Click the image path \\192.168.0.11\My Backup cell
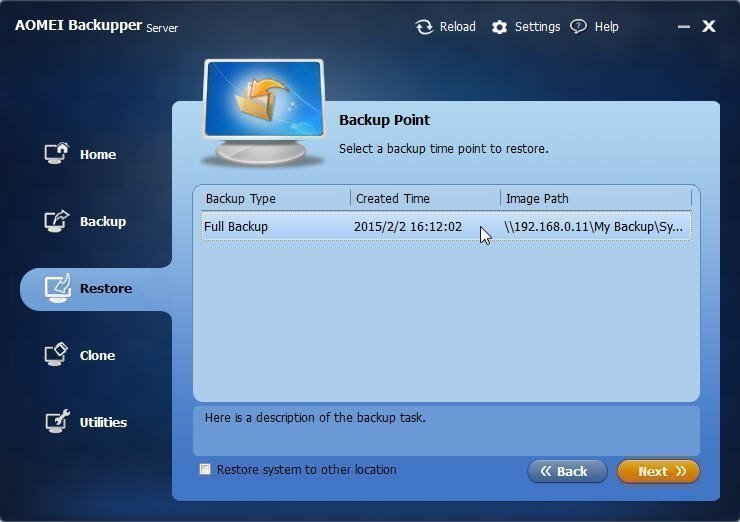Image resolution: width=740 pixels, height=522 pixels. 593,227
